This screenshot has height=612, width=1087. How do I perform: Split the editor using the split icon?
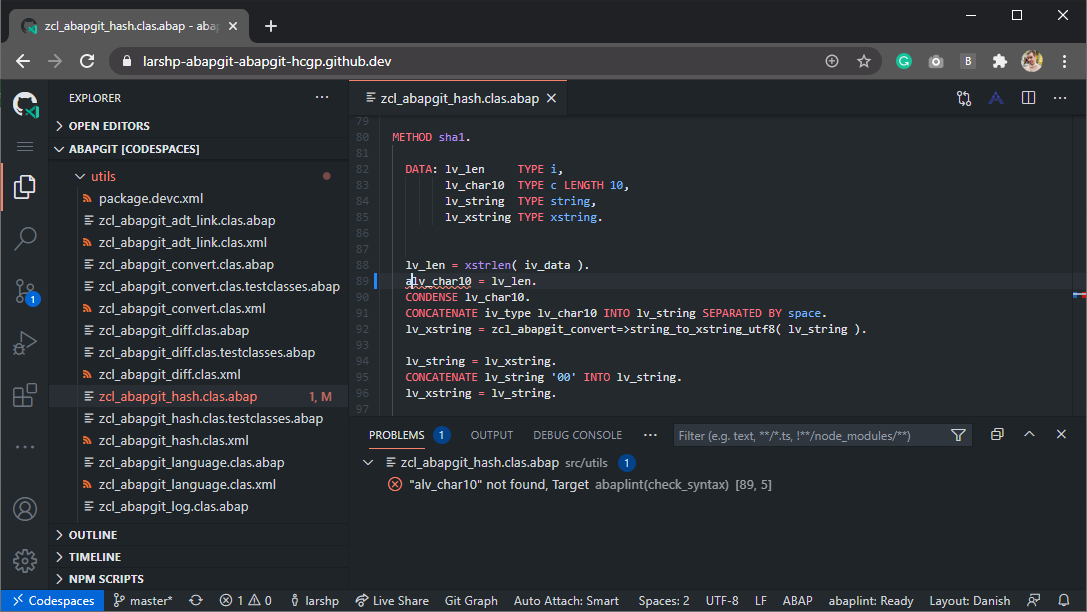[1028, 98]
